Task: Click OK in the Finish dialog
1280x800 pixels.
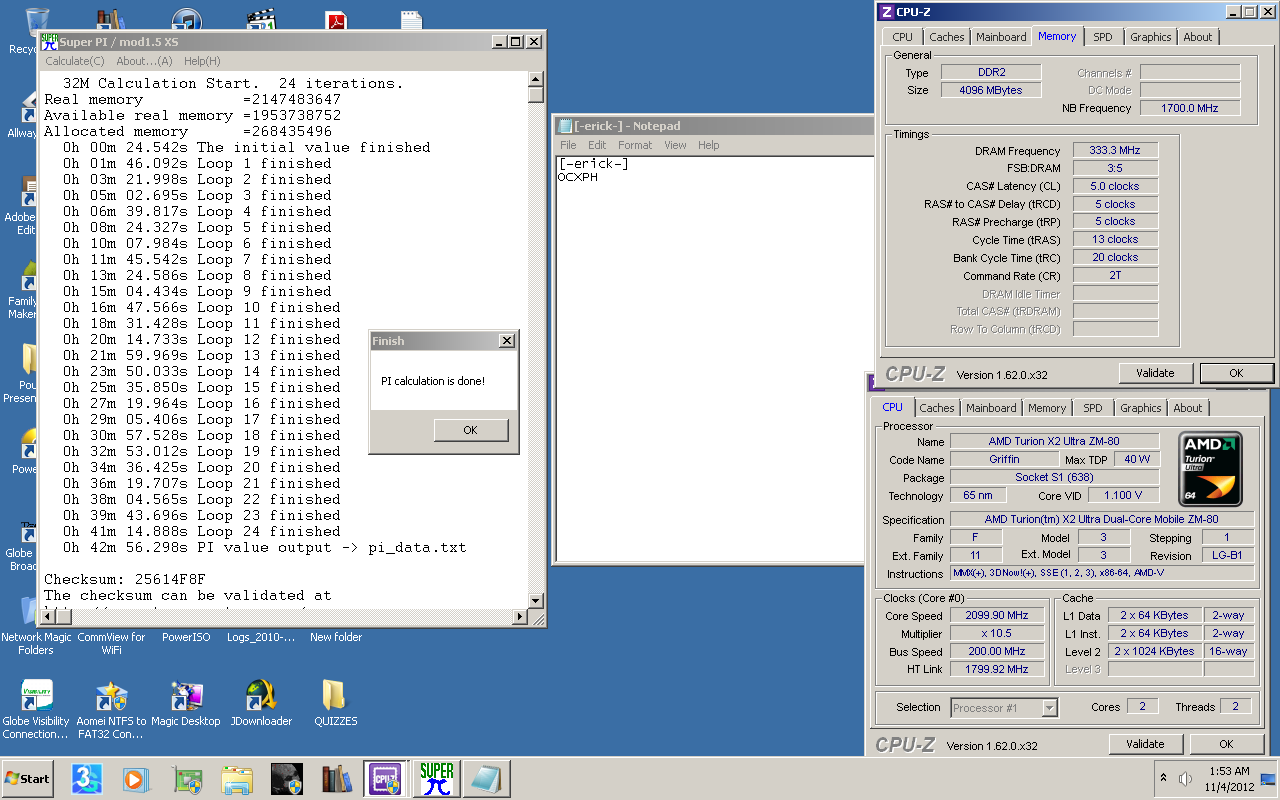Action: point(471,430)
